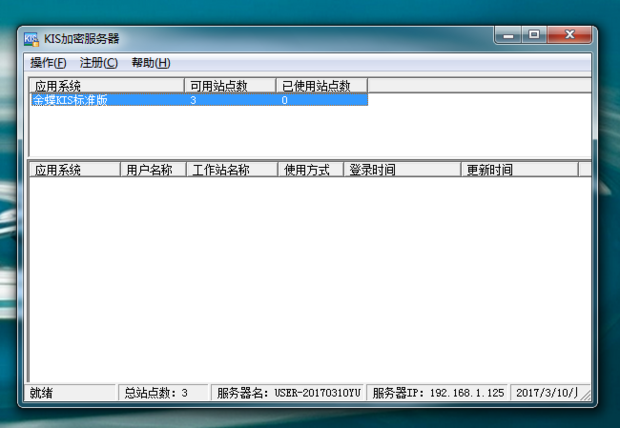Open the 帮助(H) menu
Image resolution: width=620 pixels, height=428 pixels.
click(151, 63)
